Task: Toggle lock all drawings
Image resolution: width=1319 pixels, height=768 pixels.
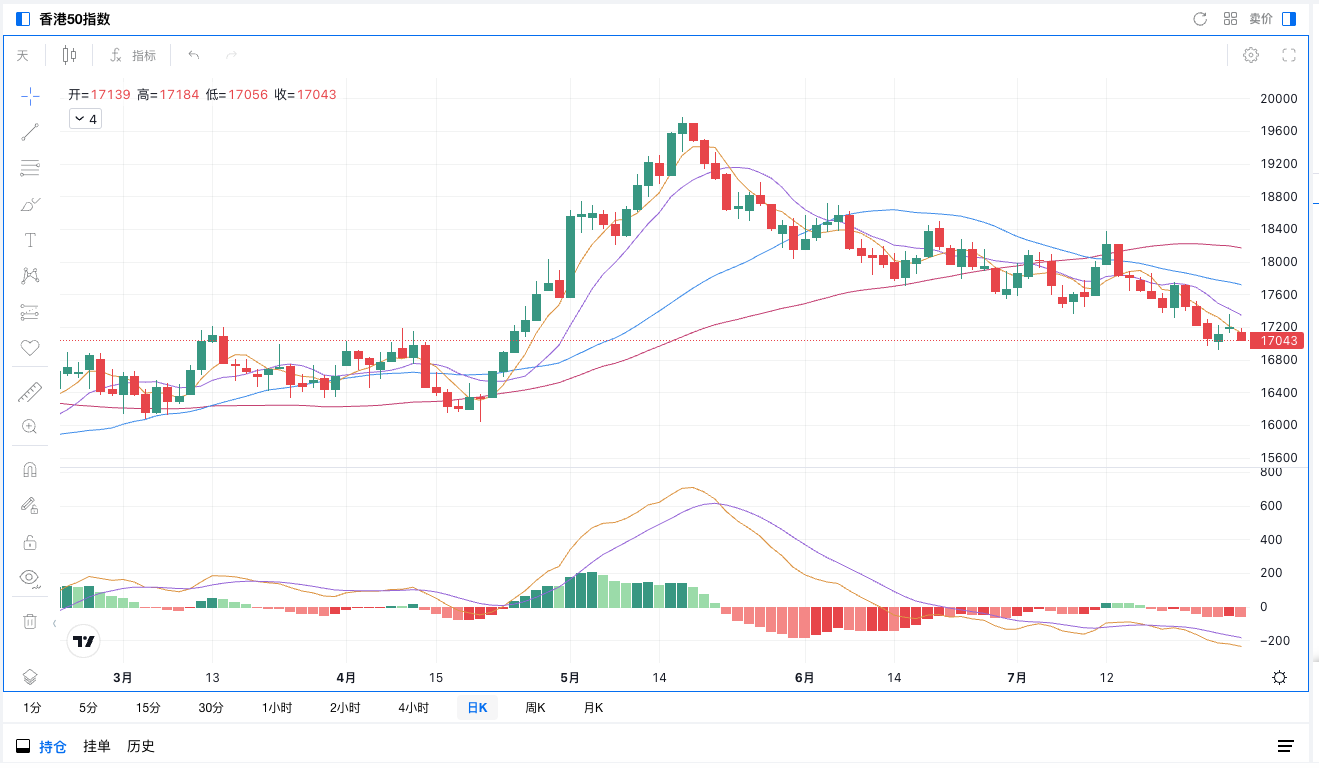Action: (30, 543)
